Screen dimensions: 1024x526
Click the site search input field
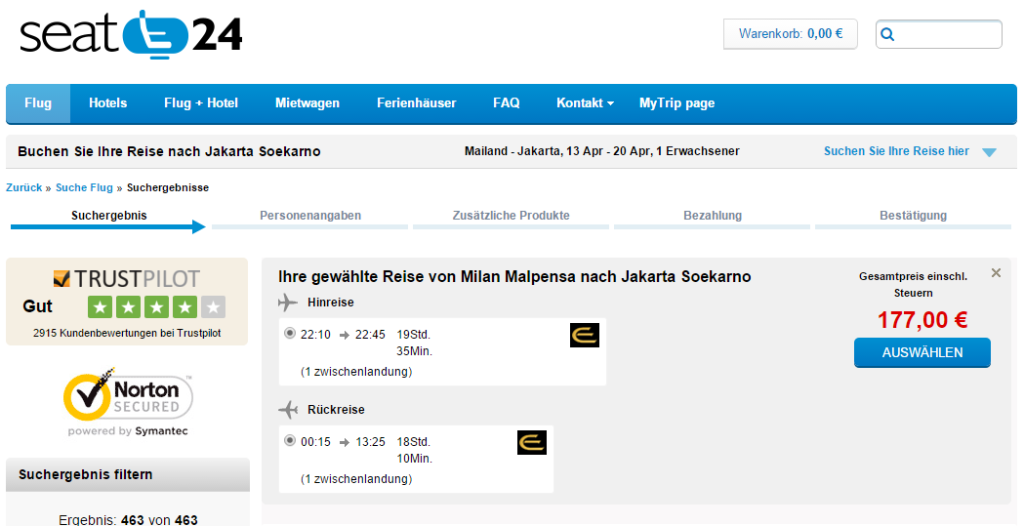[x=938, y=35]
